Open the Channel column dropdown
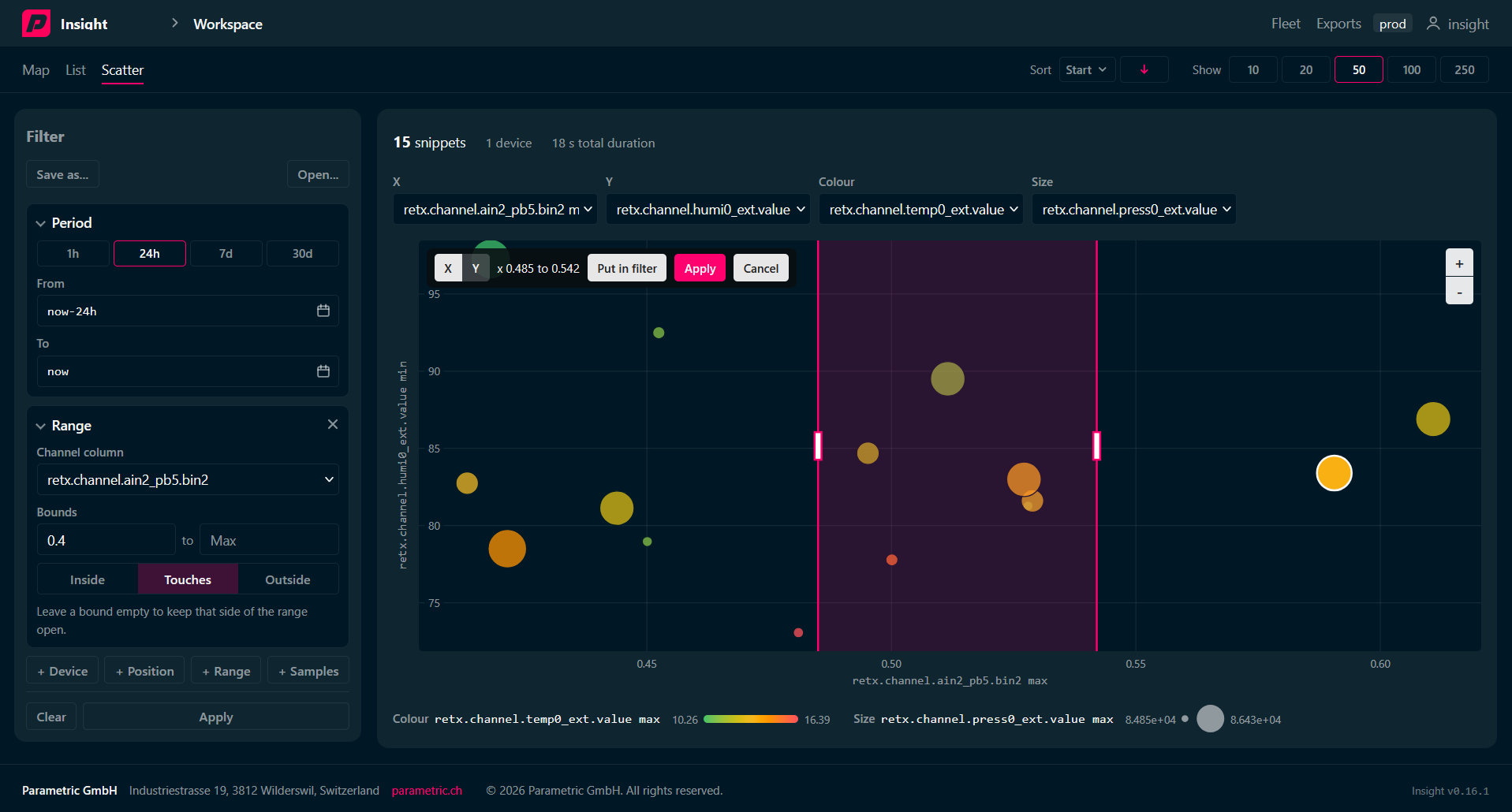The image size is (1512, 812). coord(188,480)
